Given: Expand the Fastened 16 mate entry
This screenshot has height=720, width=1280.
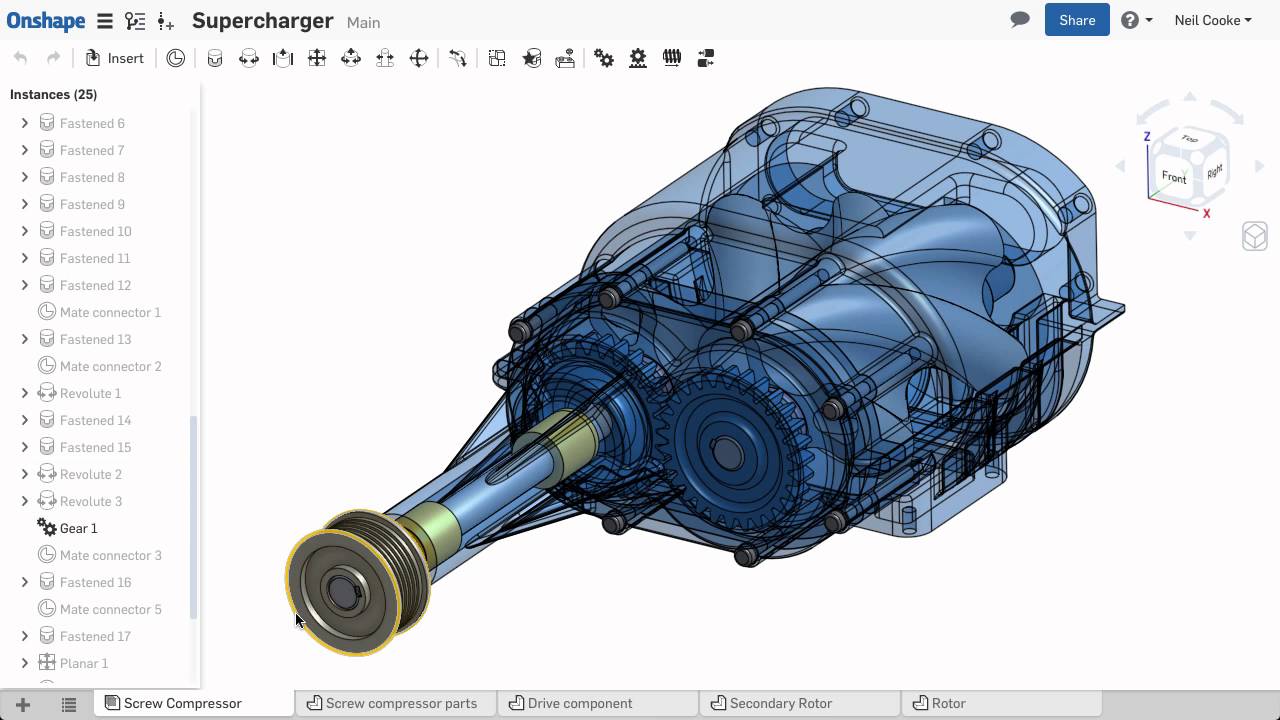Looking at the screenshot, I should point(25,582).
